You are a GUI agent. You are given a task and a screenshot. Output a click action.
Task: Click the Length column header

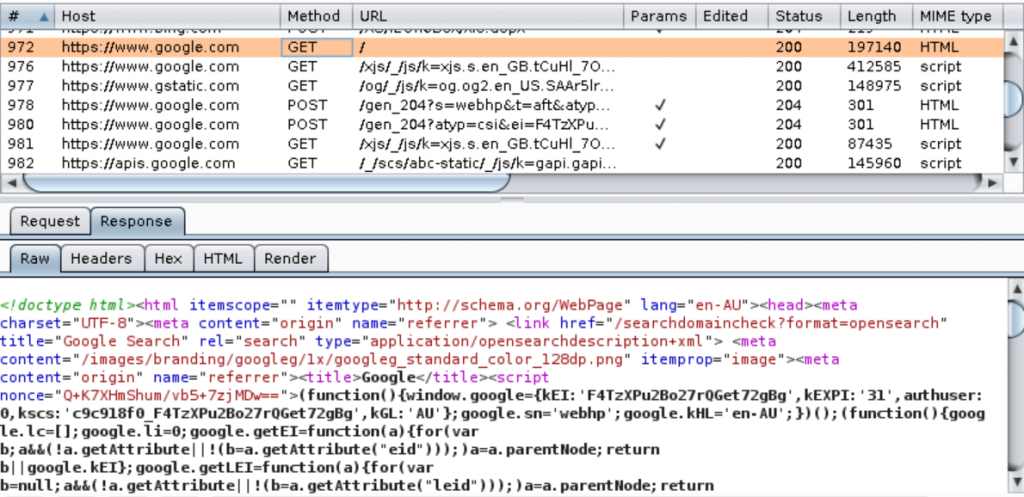tap(872, 16)
